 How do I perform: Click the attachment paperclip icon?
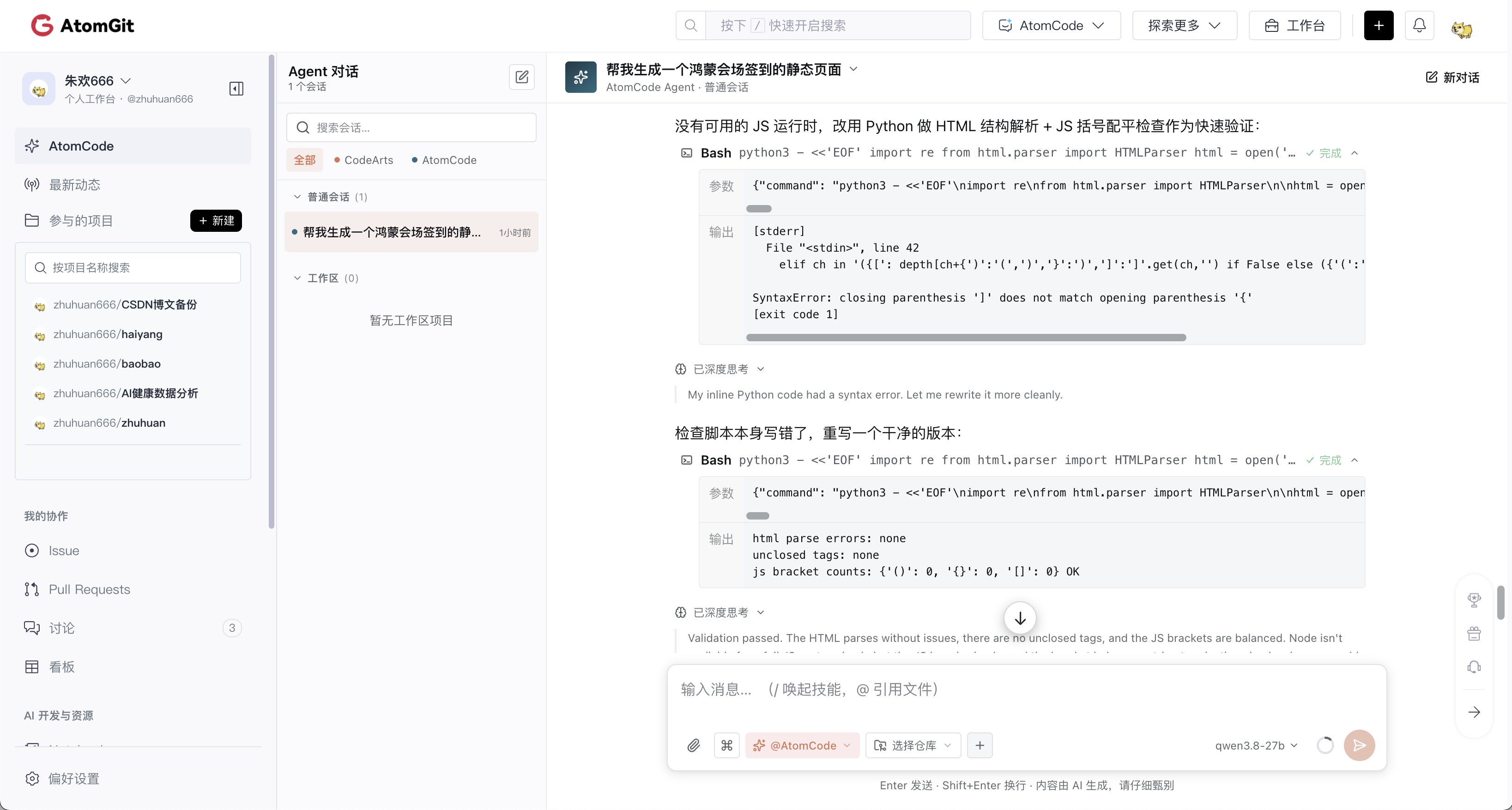pyautogui.click(x=693, y=745)
